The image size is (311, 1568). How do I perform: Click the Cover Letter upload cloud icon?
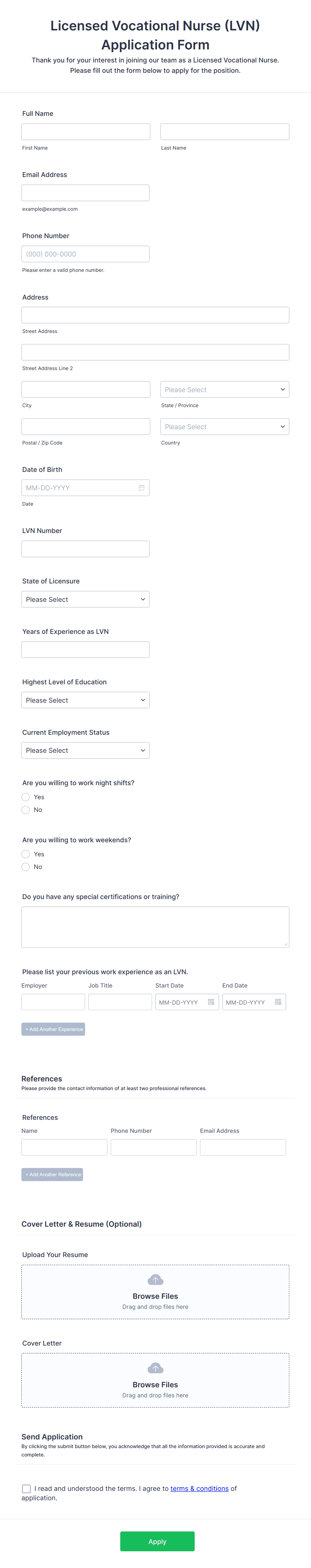(155, 1368)
